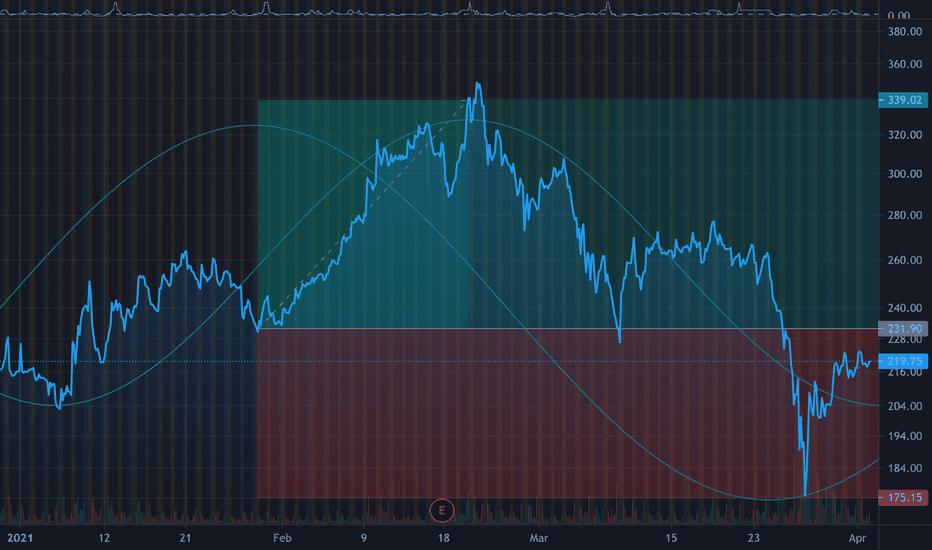Click the 21 date label on time axis
Screen dimensions: 932x550
[x=185, y=538]
